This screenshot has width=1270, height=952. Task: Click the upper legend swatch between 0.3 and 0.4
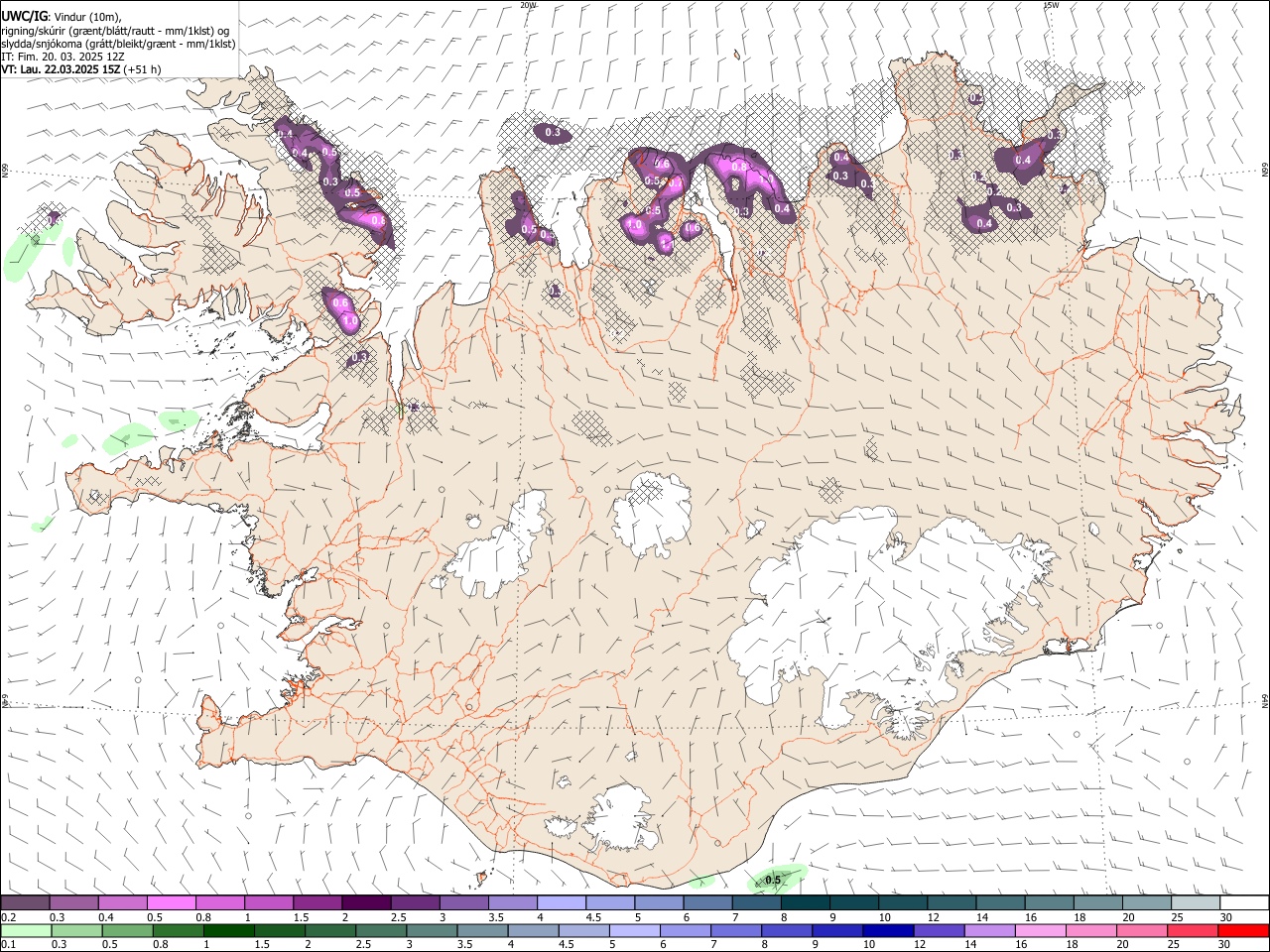73,903
